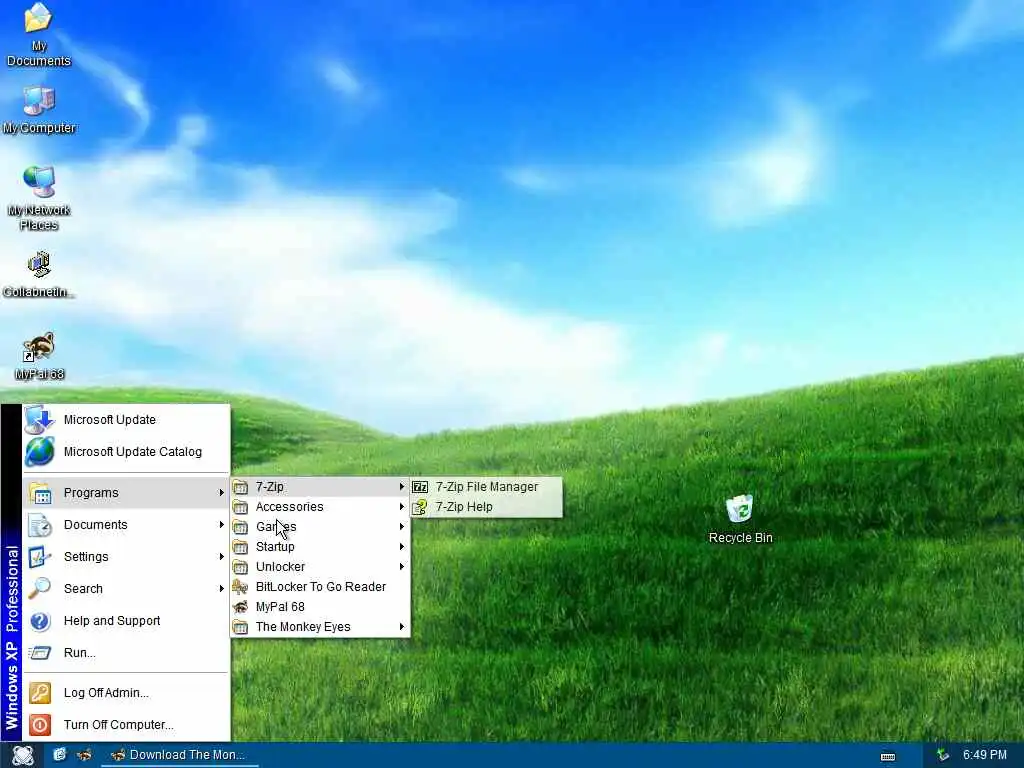
Task: Click the Show Desktop quick launch icon
Action: 59,754
